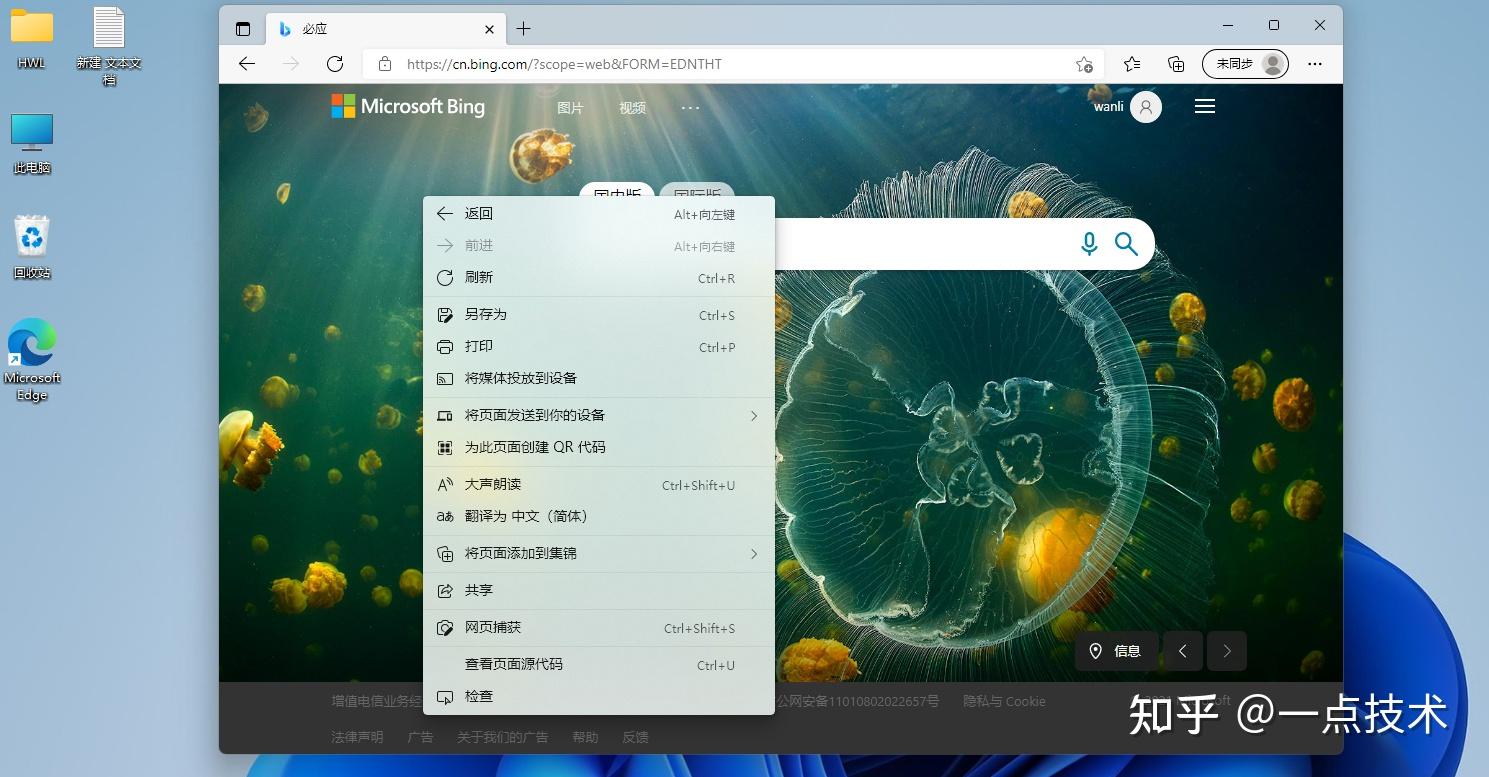Viewport: 1489px width, 777px height.
Task: Click the browser back arrow in the toolbar
Action: pyautogui.click(x=247, y=64)
